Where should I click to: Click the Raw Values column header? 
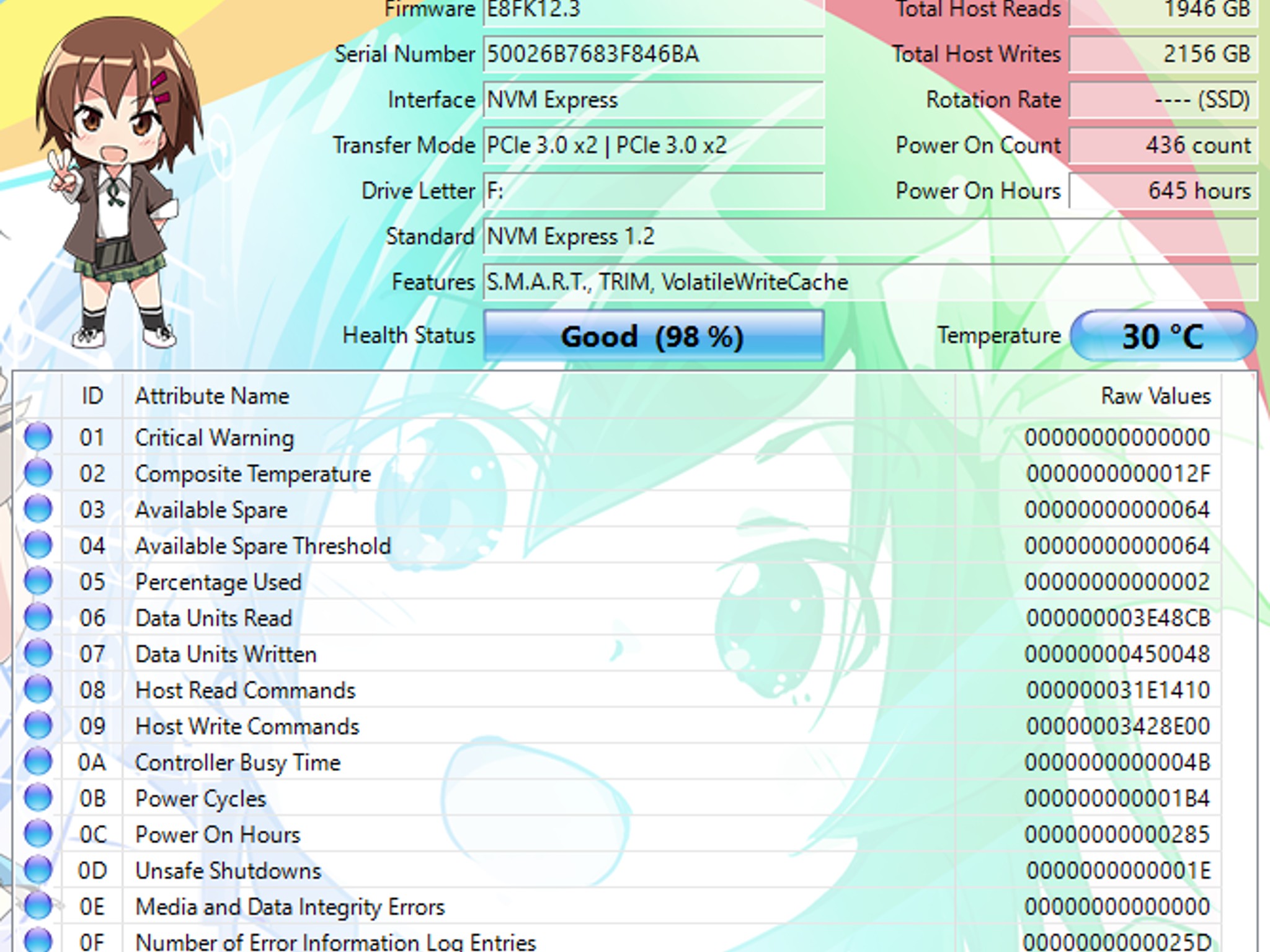[1155, 396]
